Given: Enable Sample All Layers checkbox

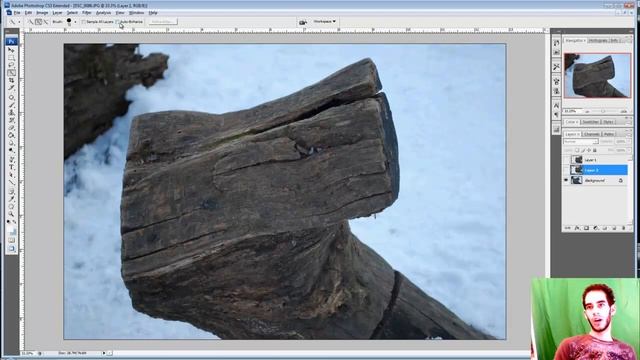Looking at the screenshot, I should 84,22.
